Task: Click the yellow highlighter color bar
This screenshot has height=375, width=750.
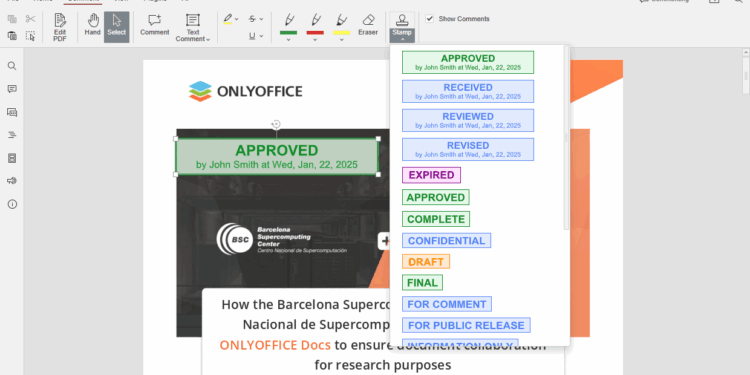Action: tap(342, 33)
